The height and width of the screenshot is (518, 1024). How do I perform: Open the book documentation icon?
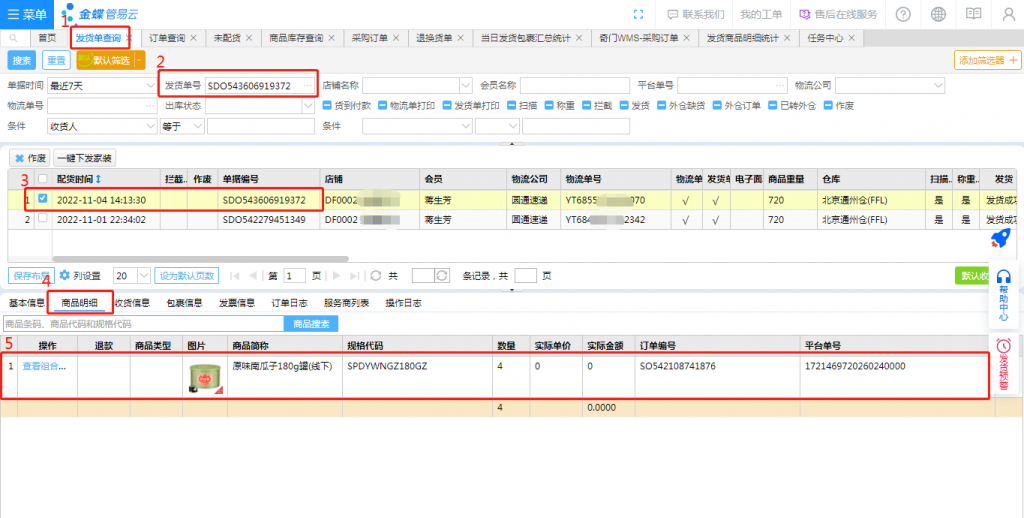coord(974,14)
